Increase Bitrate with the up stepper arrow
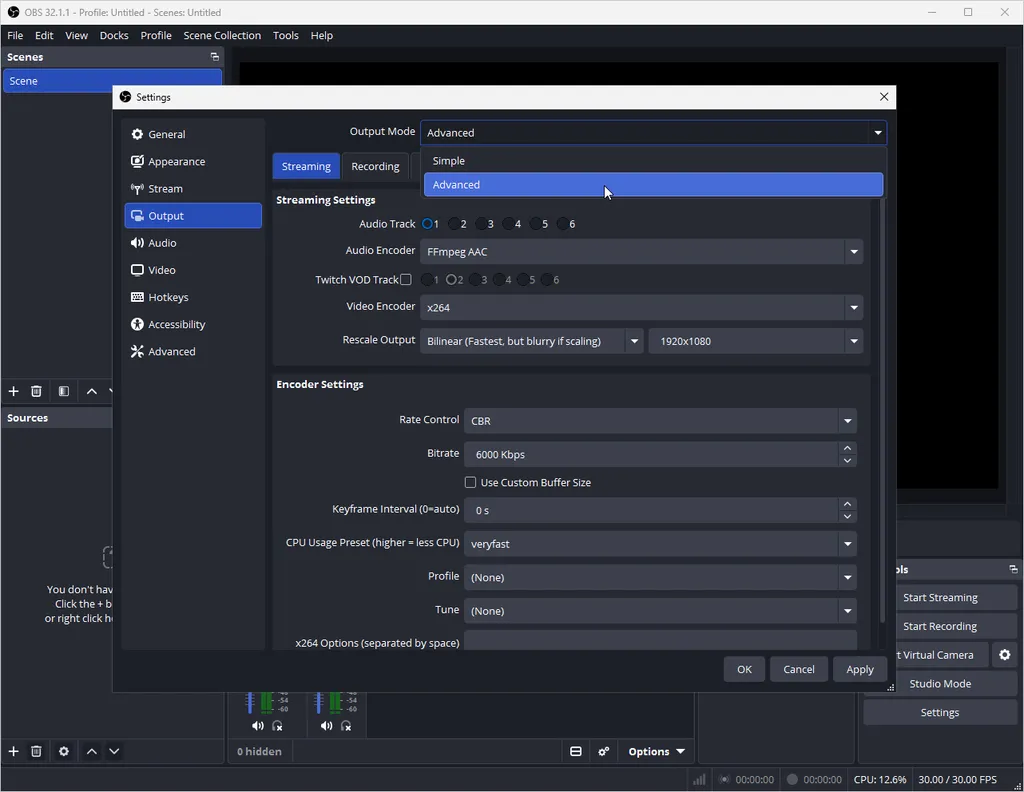Image resolution: width=1024 pixels, height=792 pixels. pos(847,448)
